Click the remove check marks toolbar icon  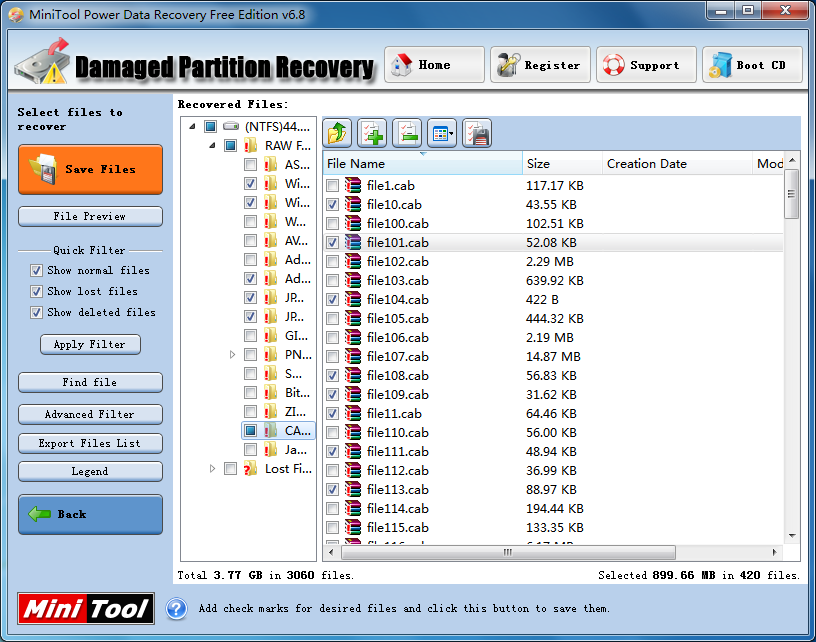(x=407, y=133)
